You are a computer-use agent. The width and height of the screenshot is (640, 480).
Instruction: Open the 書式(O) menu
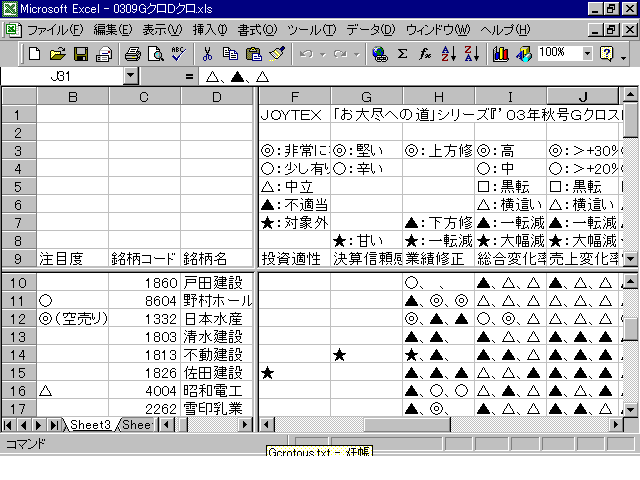(257, 30)
